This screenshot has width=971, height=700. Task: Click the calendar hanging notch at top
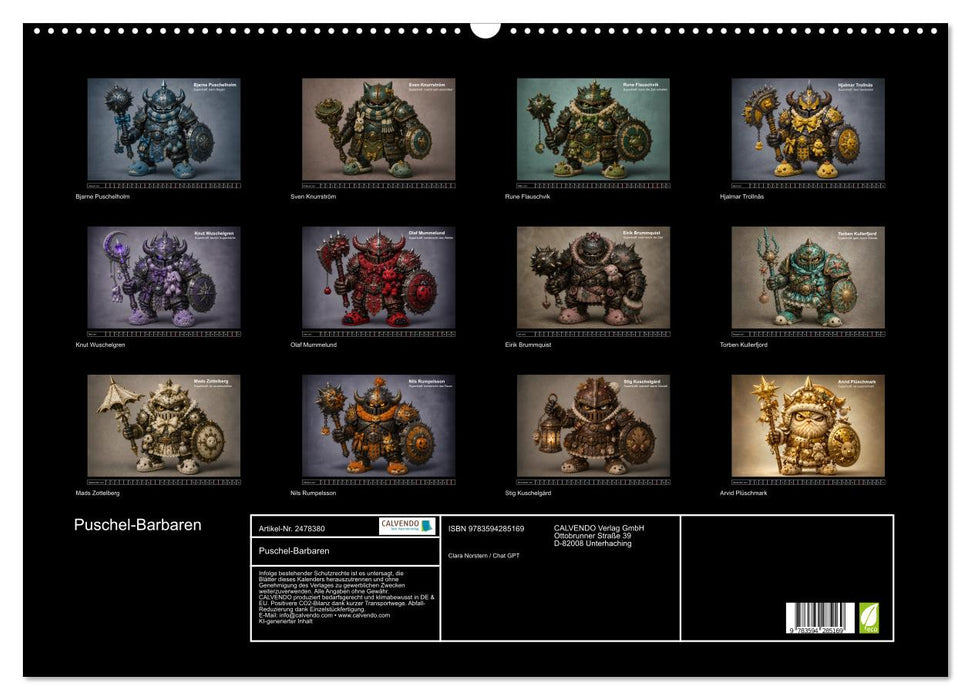(x=485, y=30)
